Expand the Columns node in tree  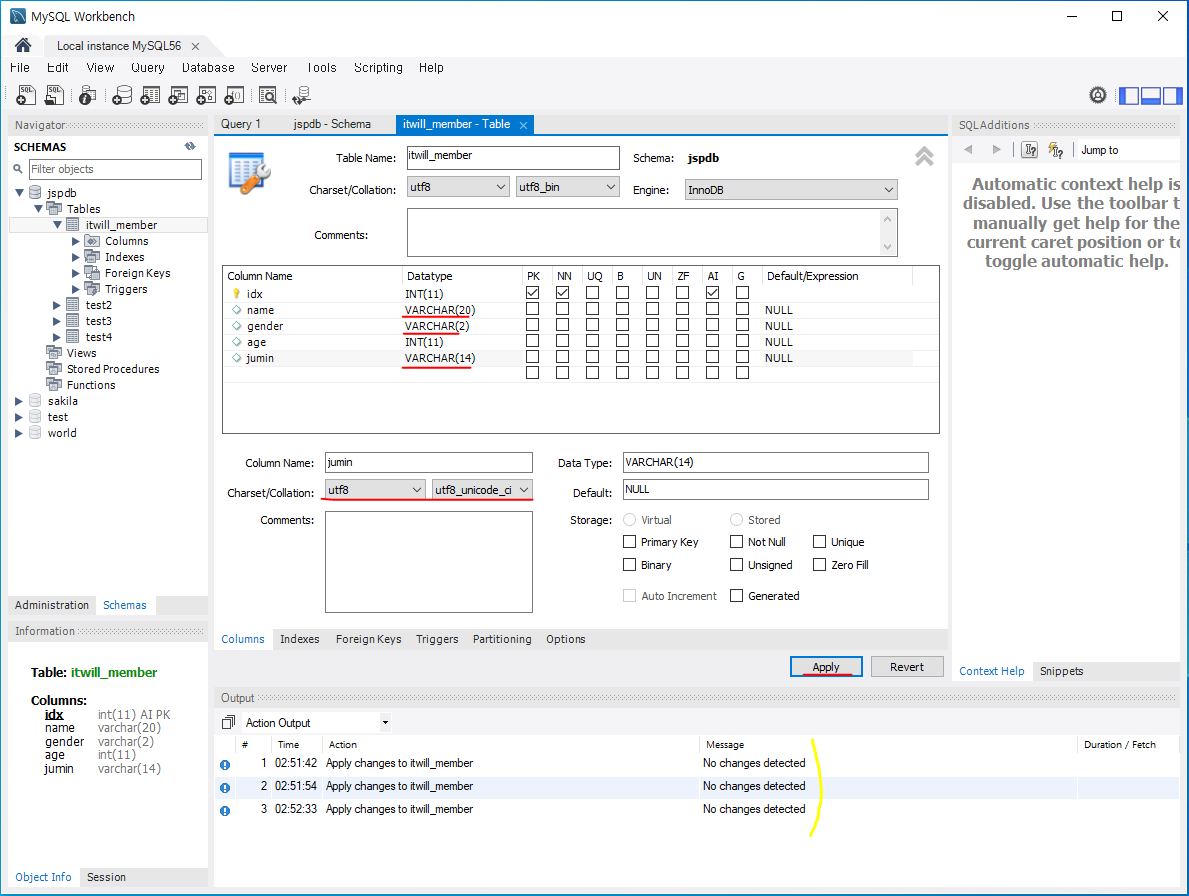[x=76, y=241]
